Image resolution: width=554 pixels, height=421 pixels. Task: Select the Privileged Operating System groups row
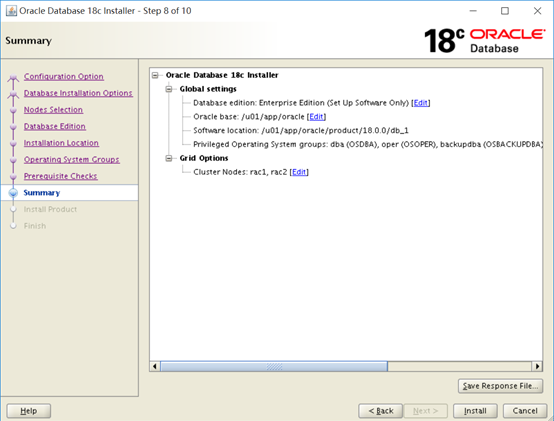tap(367, 144)
